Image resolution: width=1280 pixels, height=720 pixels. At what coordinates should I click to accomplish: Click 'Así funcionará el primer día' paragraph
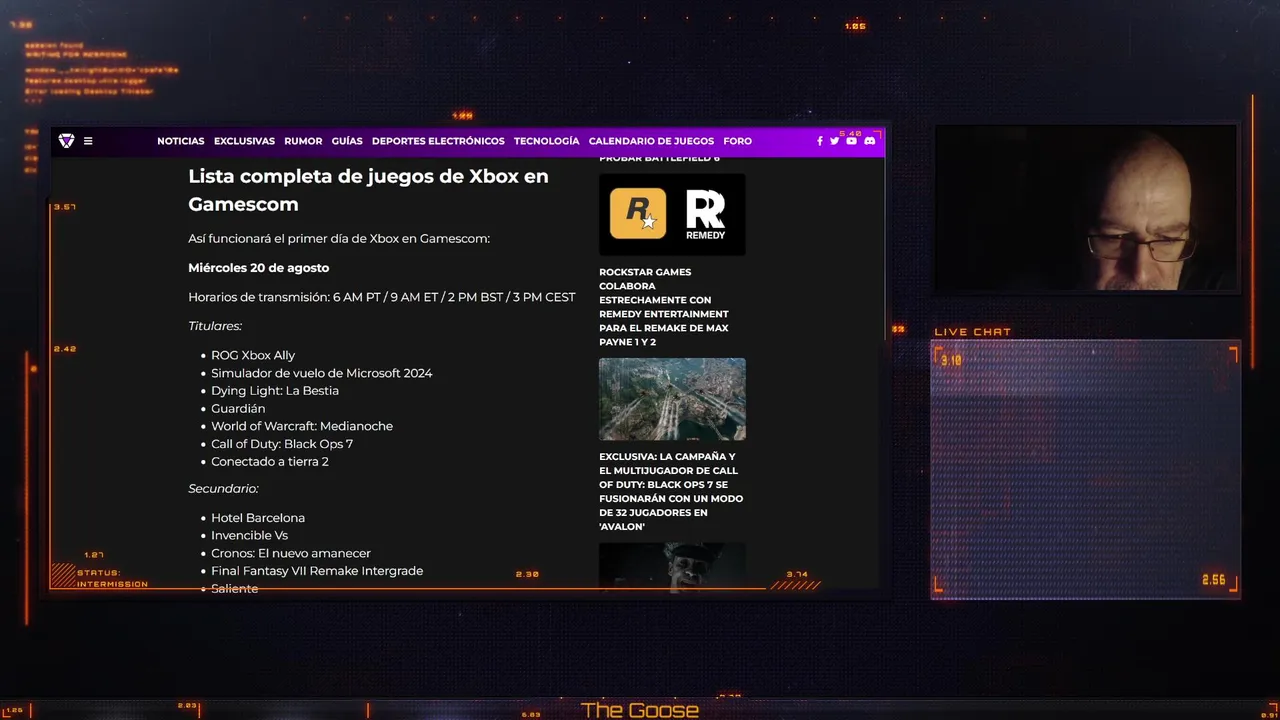(x=339, y=239)
